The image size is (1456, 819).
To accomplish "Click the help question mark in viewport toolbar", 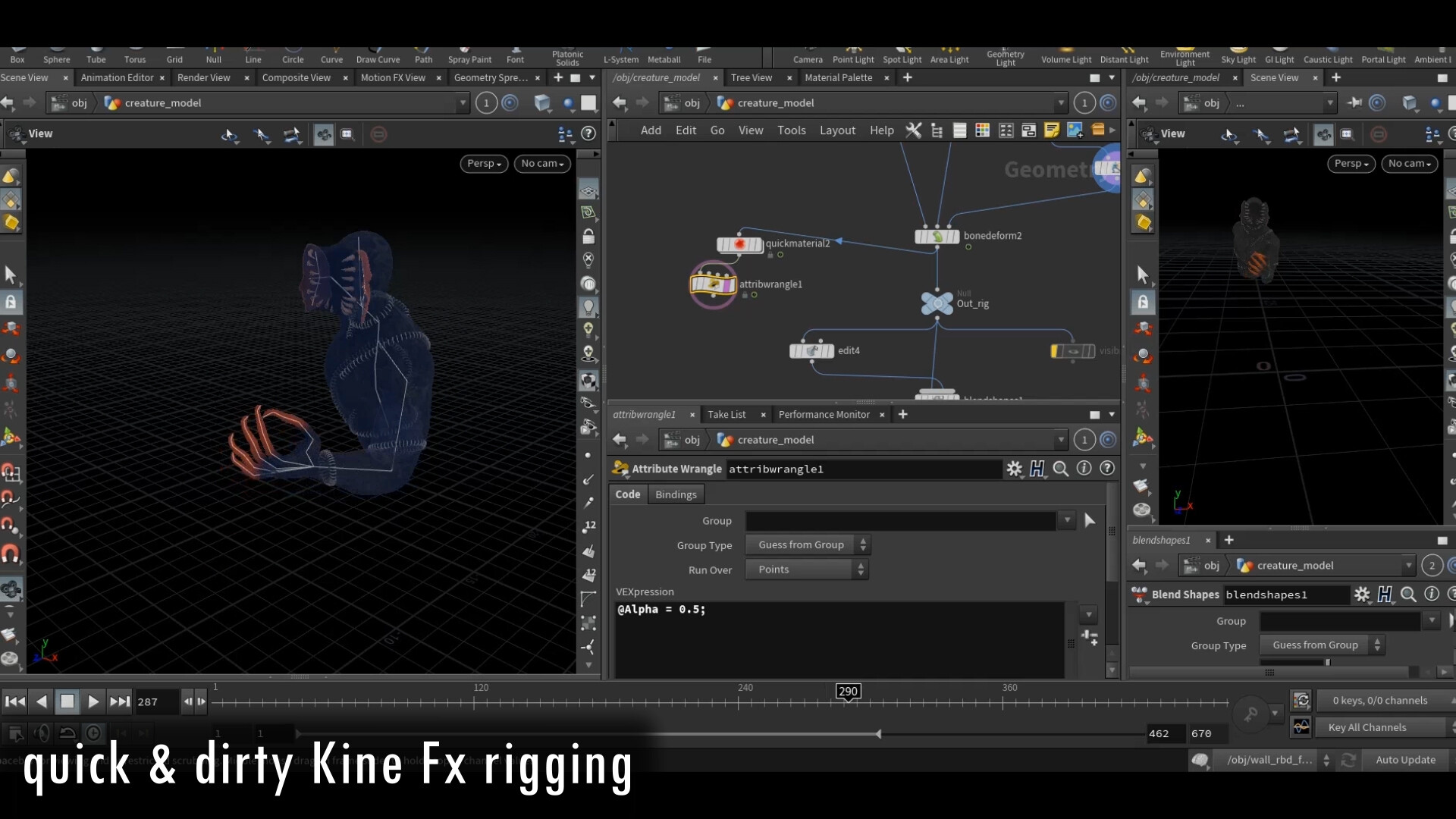I will point(589,133).
